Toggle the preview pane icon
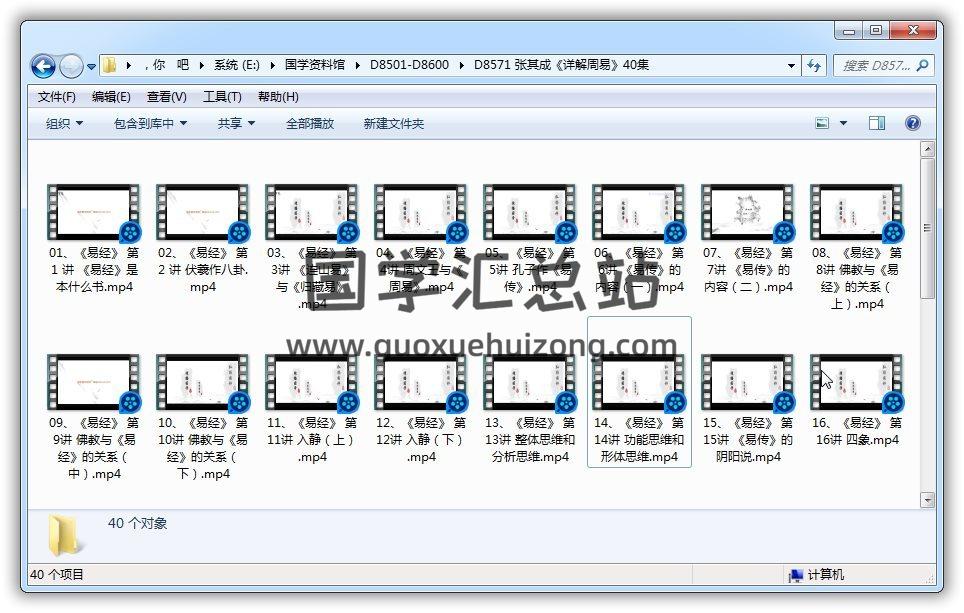 click(877, 123)
